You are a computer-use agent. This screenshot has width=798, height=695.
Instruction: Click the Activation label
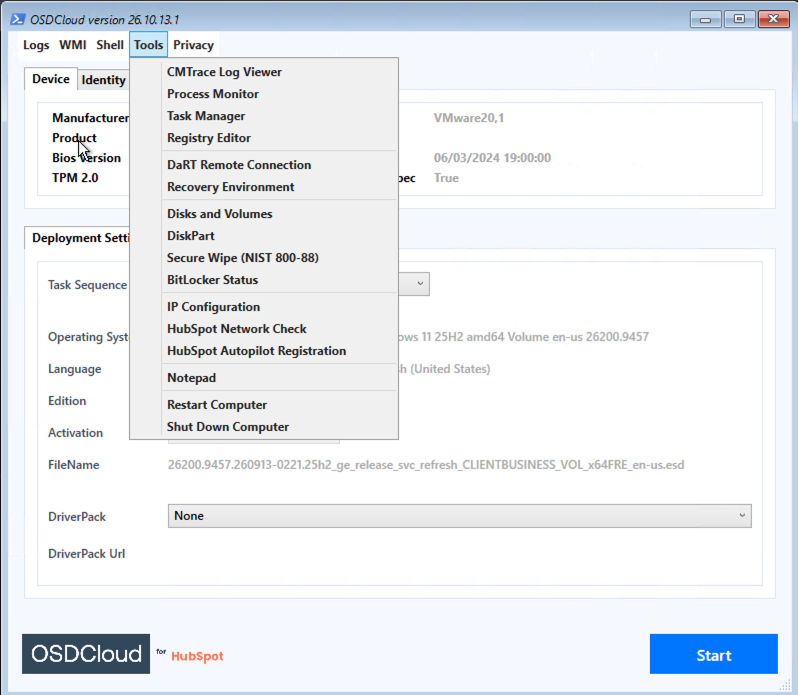point(75,433)
